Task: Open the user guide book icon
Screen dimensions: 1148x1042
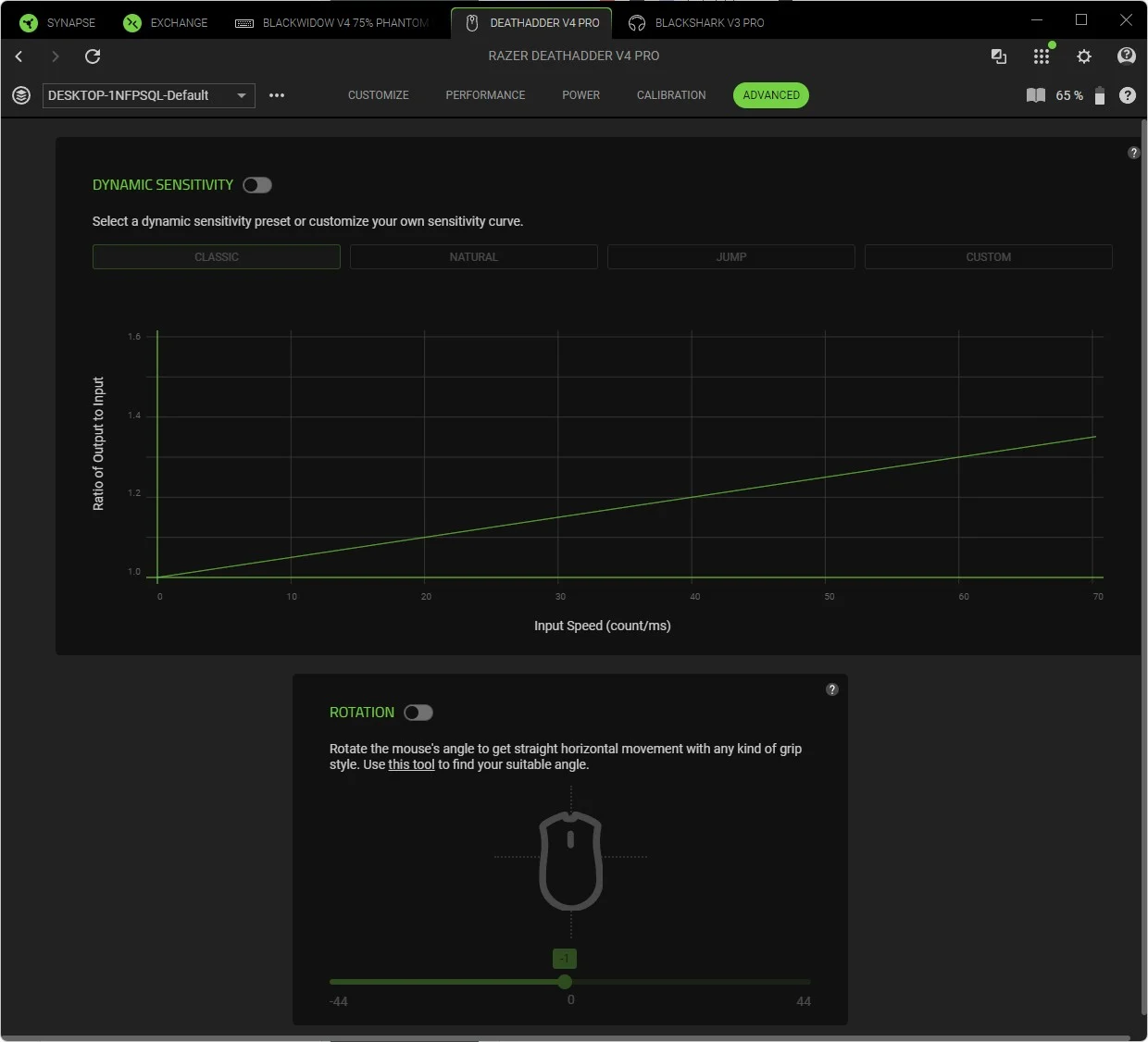Action: click(x=1036, y=95)
